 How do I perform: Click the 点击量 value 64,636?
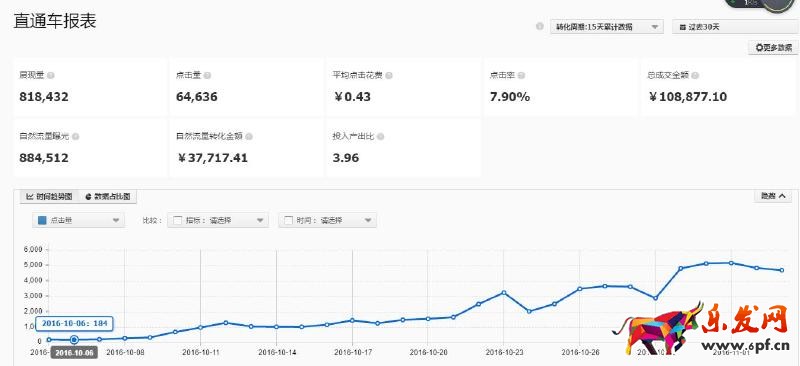coord(196,97)
